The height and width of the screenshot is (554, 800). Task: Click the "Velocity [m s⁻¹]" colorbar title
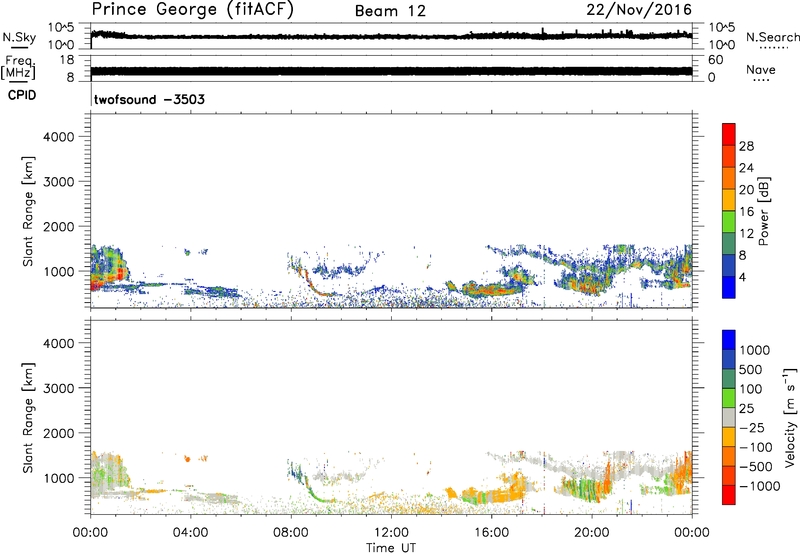tap(790, 417)
